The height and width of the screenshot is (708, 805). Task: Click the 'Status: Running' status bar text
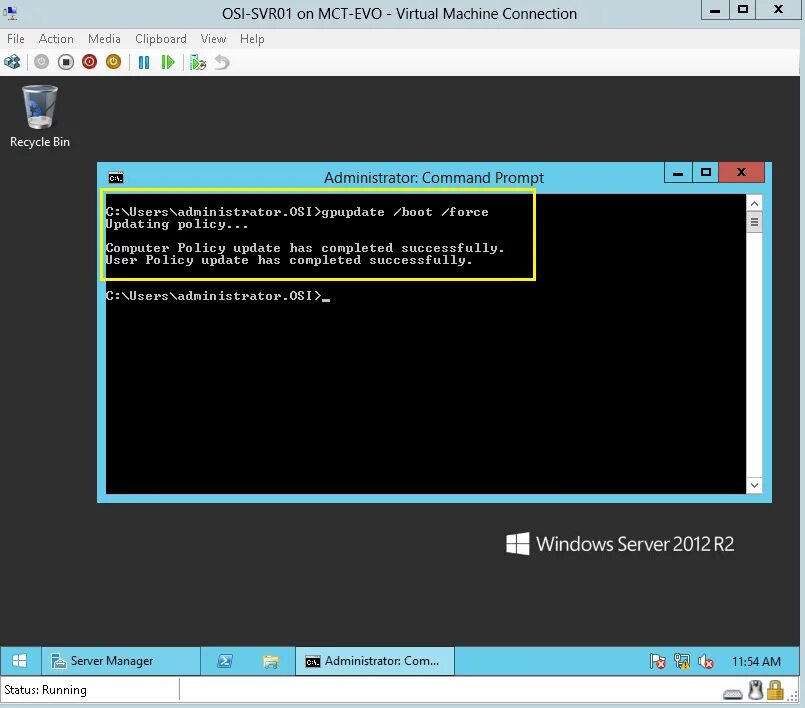pos(45,690)
